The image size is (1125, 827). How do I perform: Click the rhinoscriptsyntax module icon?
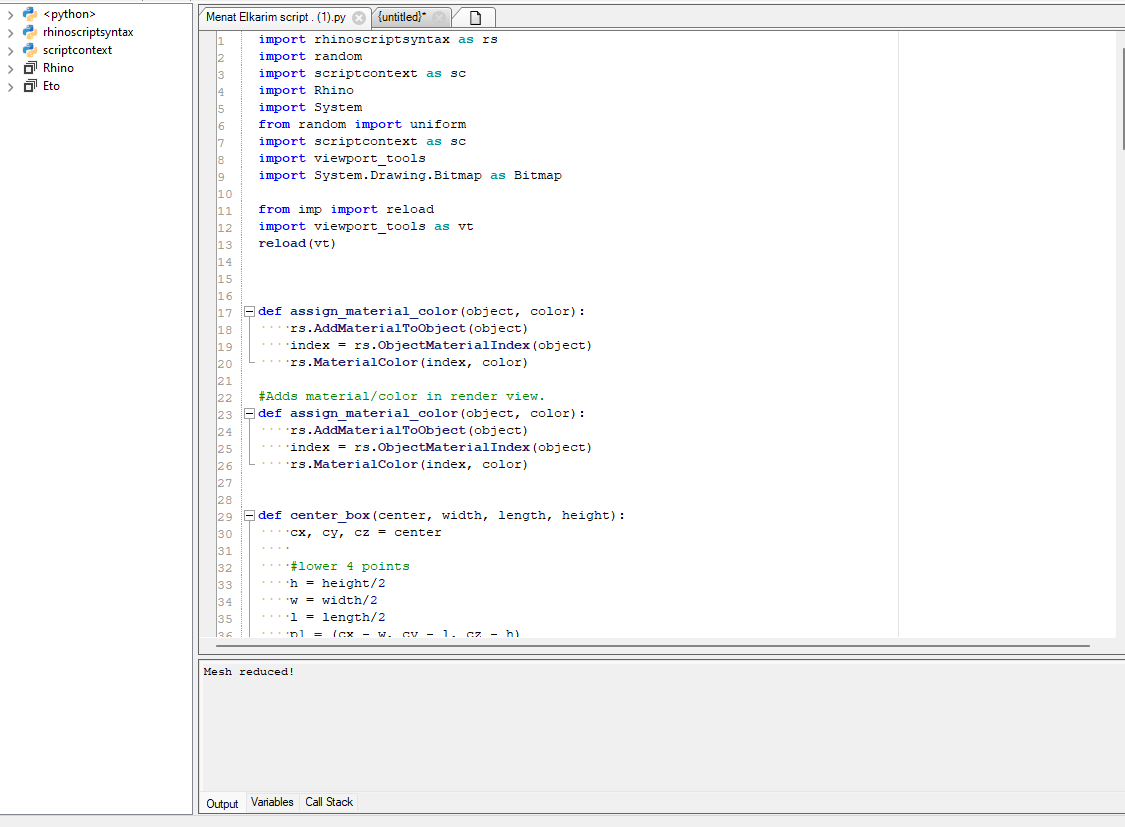click(28, 32)
